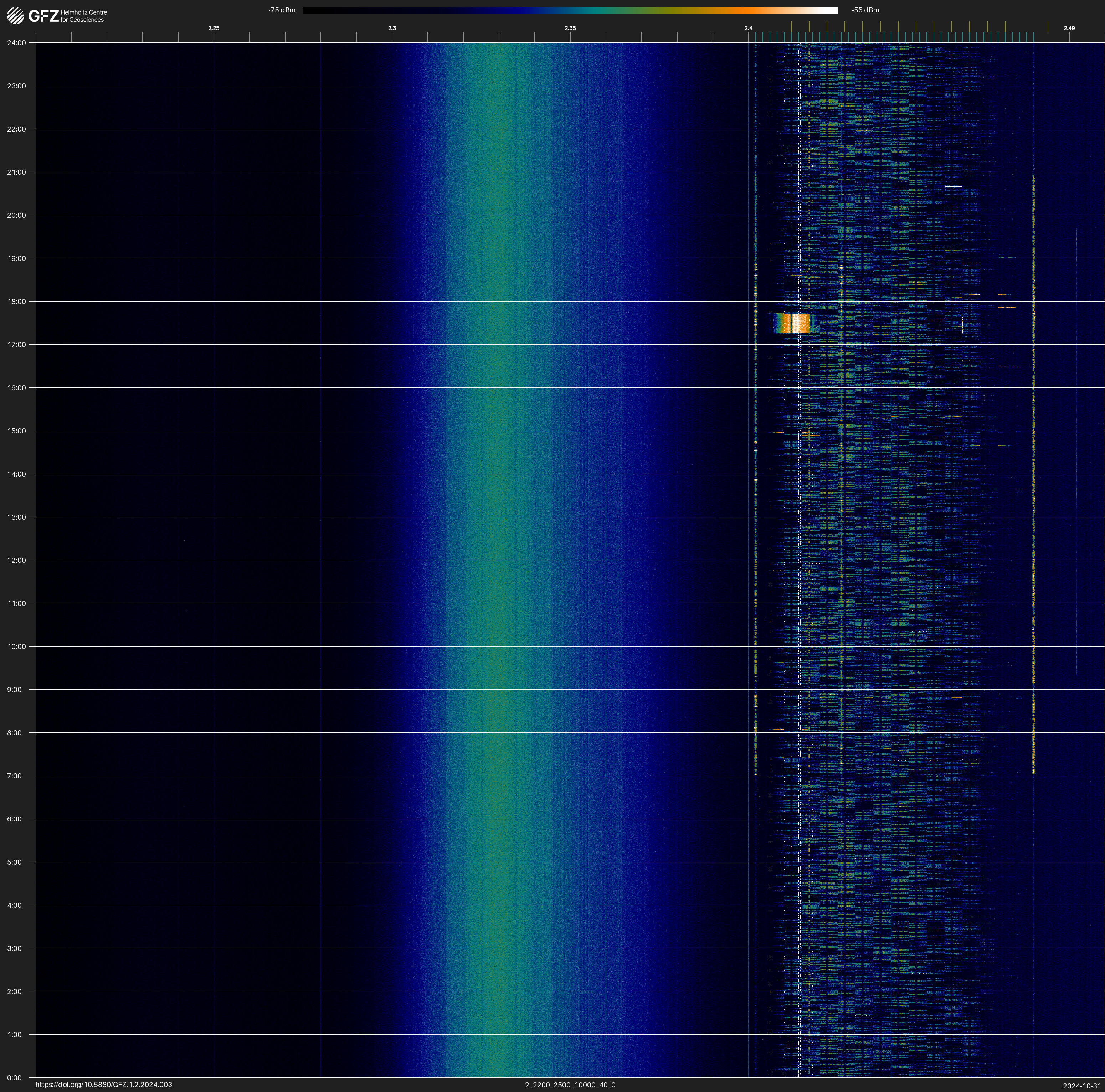The width and height of the screenshot is (1105, 1092).
Task: Click the -55 dBm scale label
Action: pos(865,10)
